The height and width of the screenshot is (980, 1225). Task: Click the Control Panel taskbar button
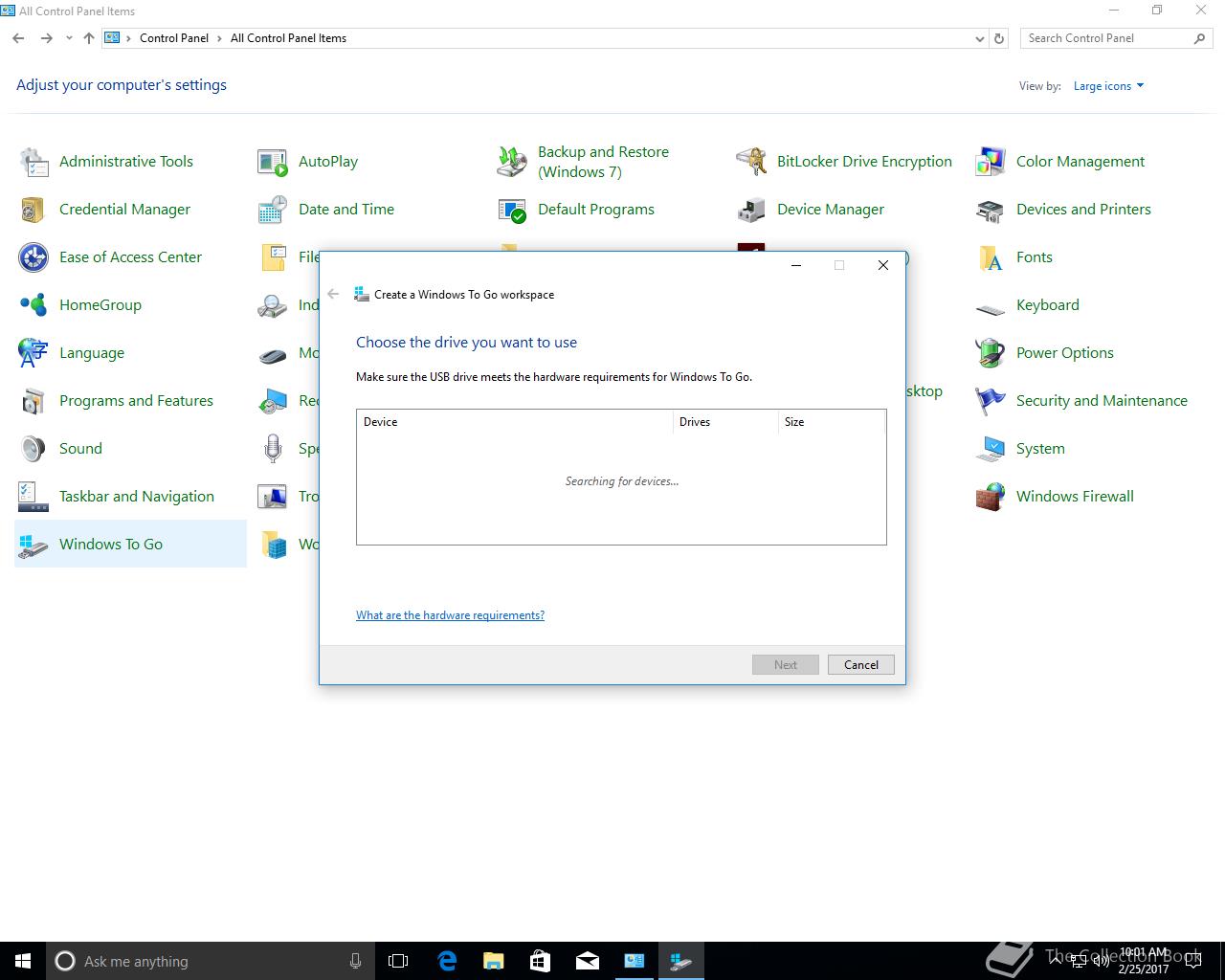(634, 961)
